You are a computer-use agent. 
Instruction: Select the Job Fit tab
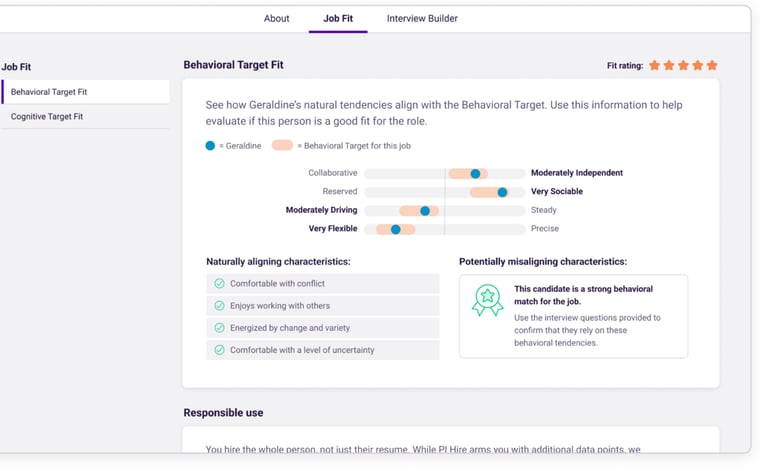point(338,18)
